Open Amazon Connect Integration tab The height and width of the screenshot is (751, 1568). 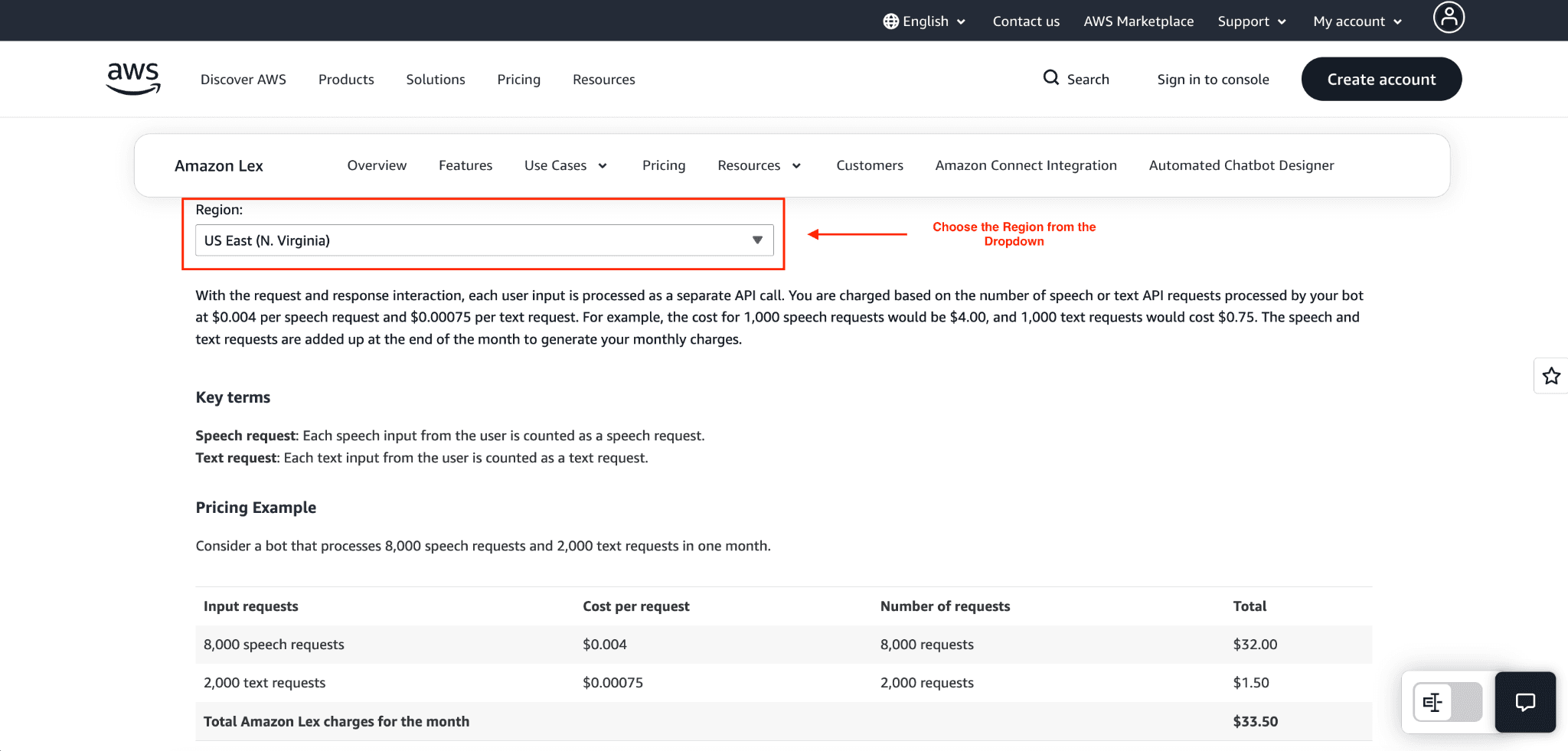[1026, 165]
